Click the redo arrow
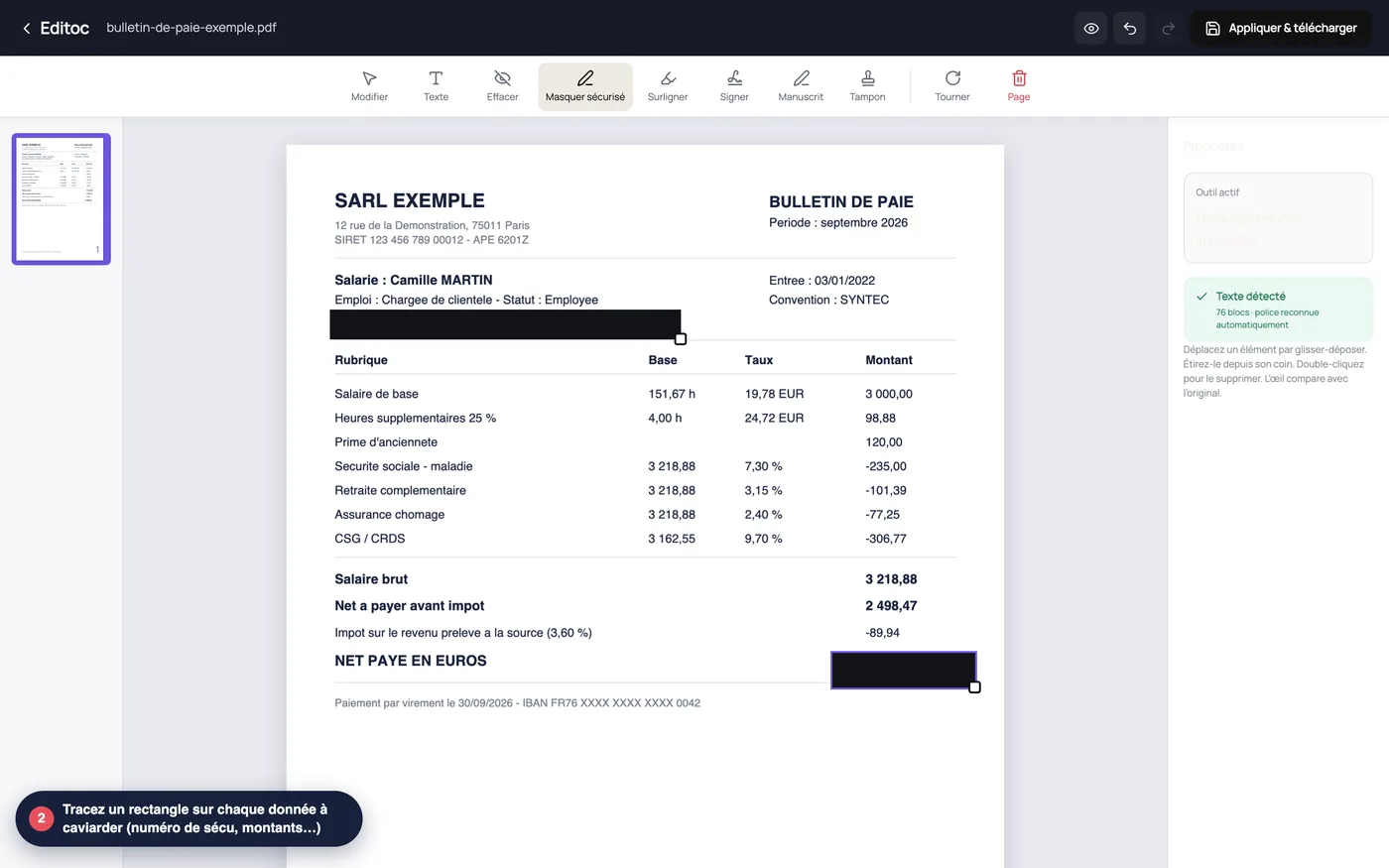 tap(1168, 28)
